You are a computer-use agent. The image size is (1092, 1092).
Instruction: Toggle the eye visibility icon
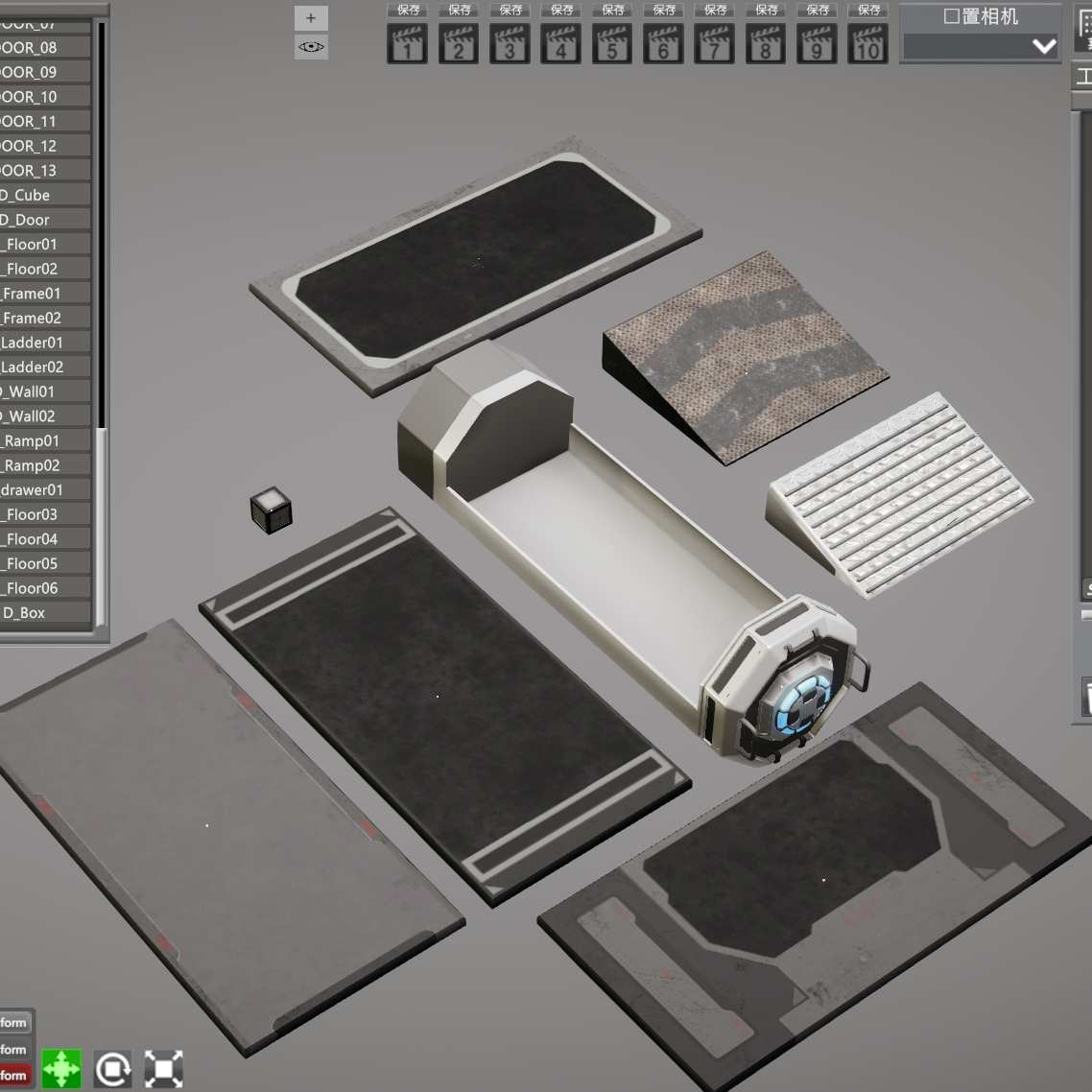tap(311, 47)
